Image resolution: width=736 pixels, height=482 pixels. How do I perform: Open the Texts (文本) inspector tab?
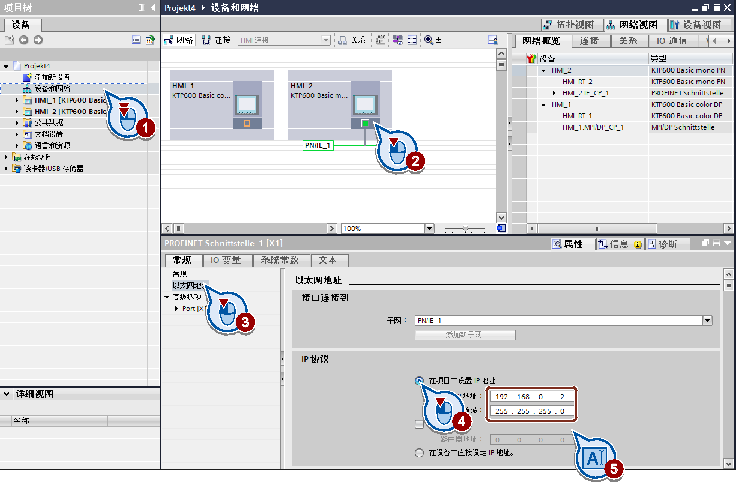point(328,260)
